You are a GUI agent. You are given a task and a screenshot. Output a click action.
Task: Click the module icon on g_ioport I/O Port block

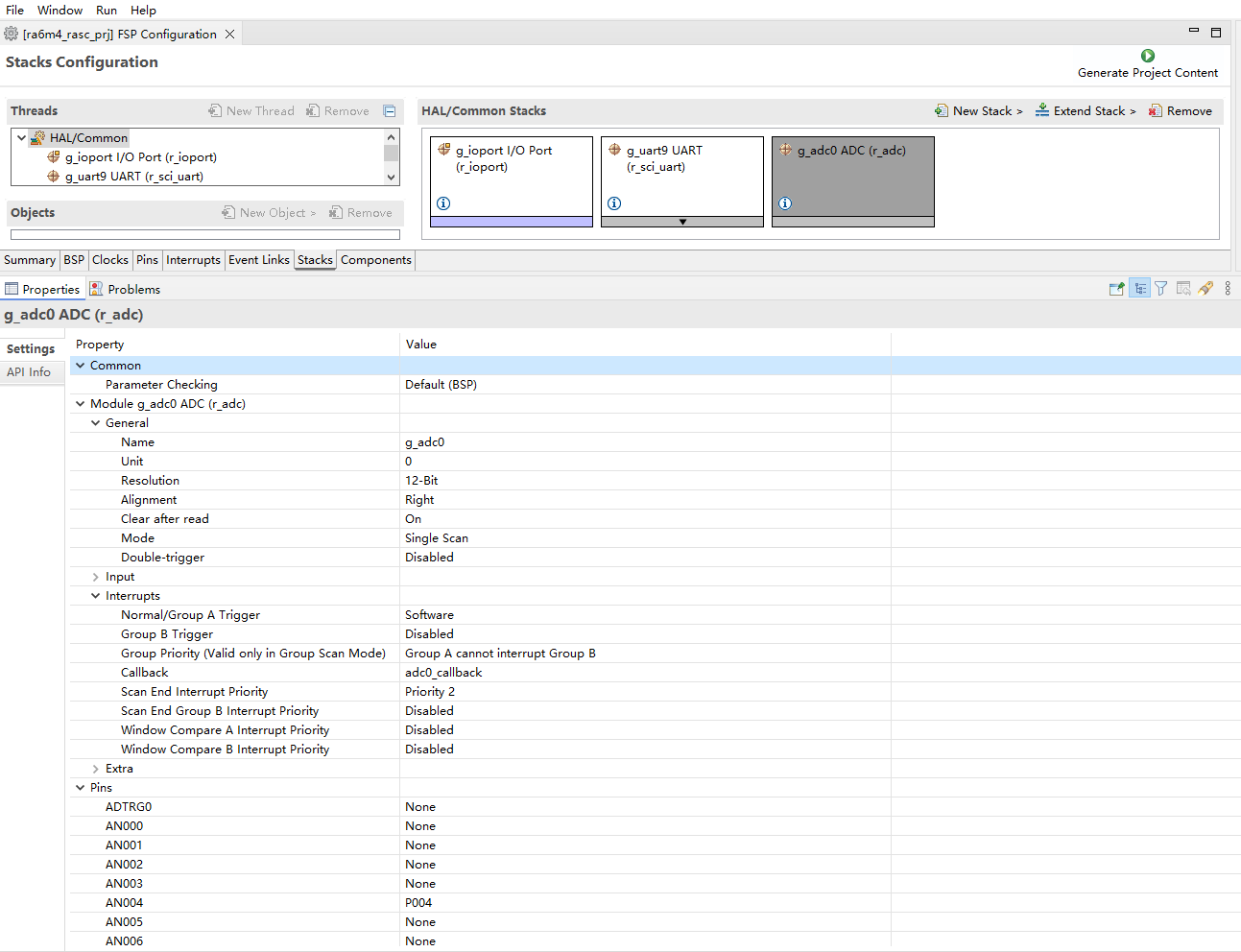point(443,150)
